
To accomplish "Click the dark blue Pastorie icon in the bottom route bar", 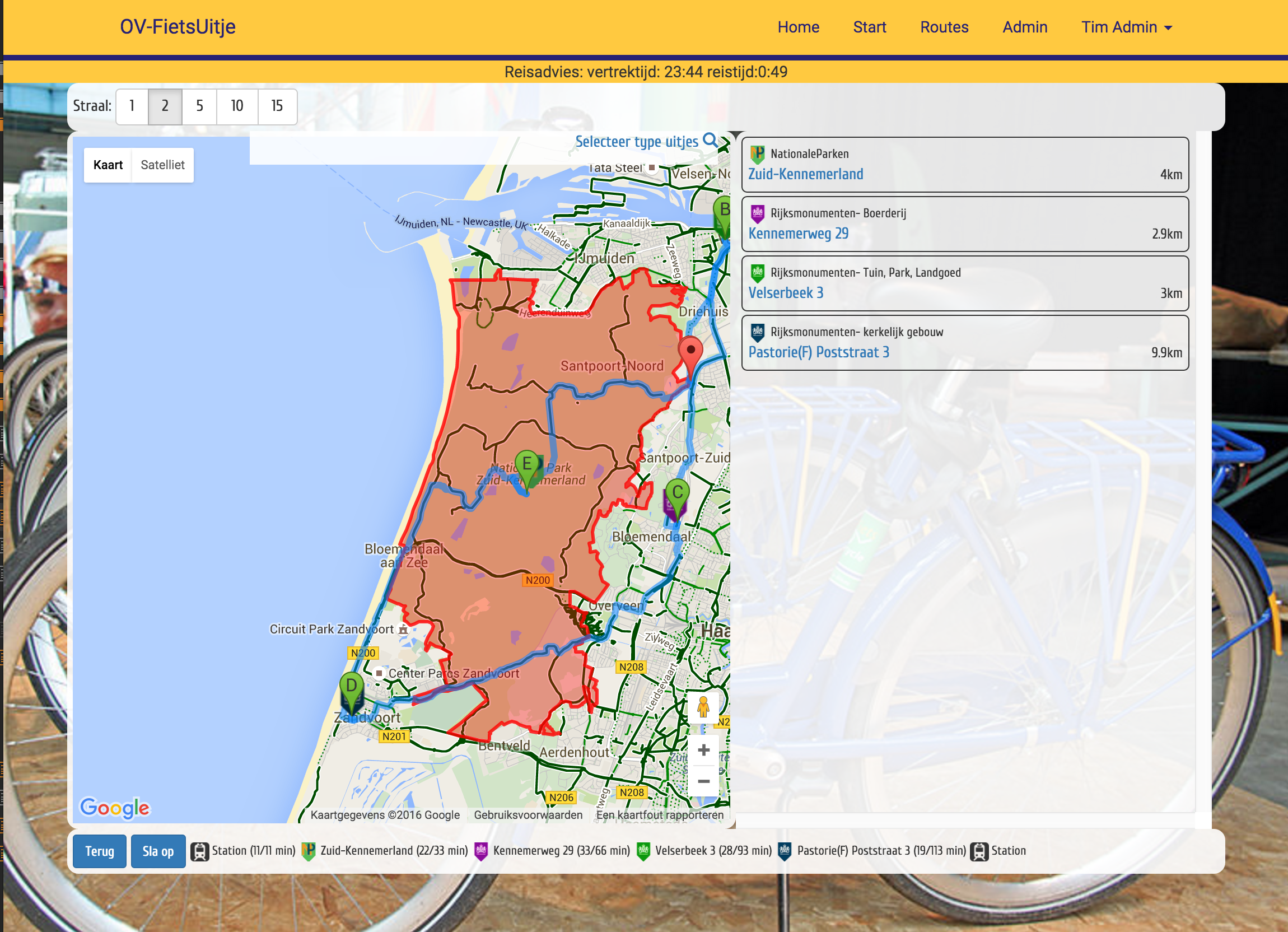I will click(x=784, y=851).
